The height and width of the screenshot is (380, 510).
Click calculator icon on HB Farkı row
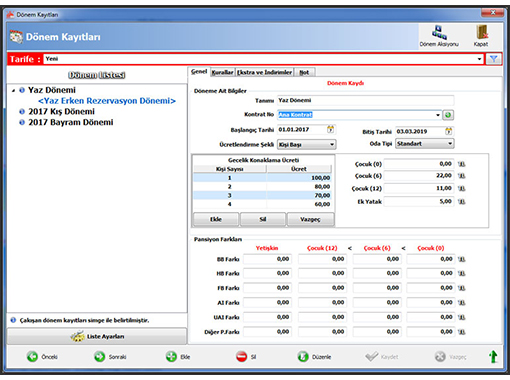pos(462,273)
